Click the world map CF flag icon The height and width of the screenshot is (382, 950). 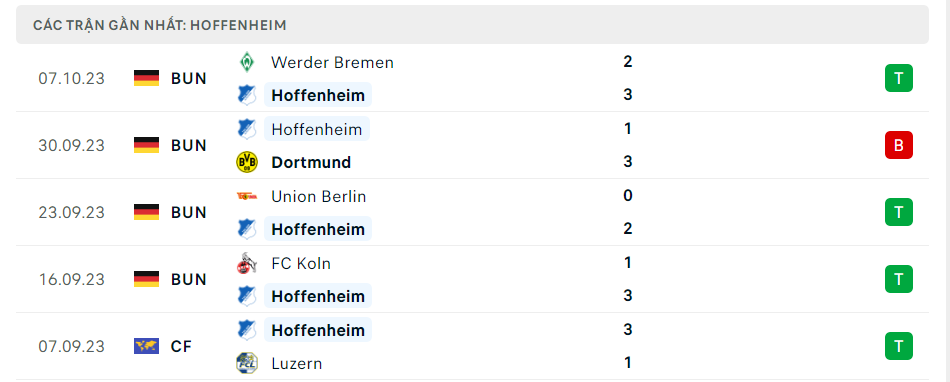146,346
